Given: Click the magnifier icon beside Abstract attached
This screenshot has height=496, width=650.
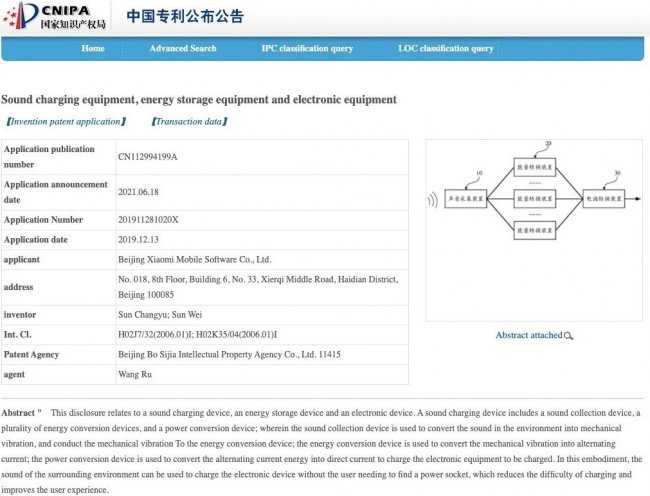Looking at the screenshot, I should click(569, 336).
